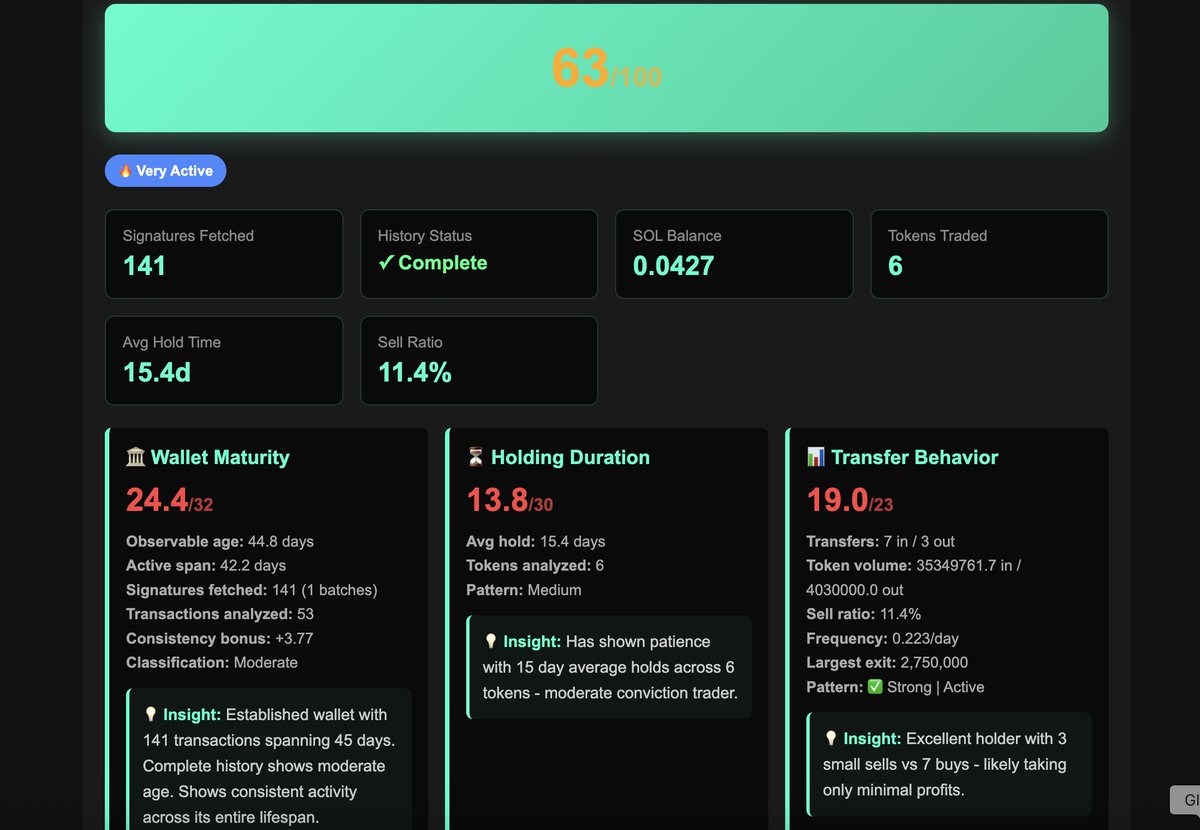Click the Transfers 7 in / 3 out line
The image size is (1200, 830).
(881, 541)
